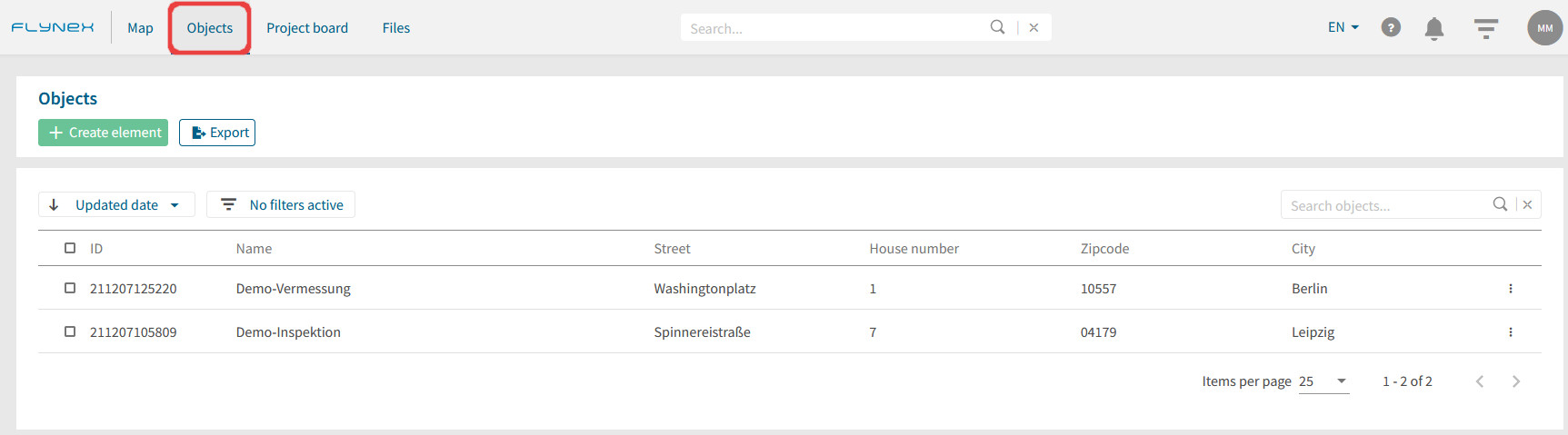Switch to the Map tab
Screen dimensions: 1568x435
[140, 28]
